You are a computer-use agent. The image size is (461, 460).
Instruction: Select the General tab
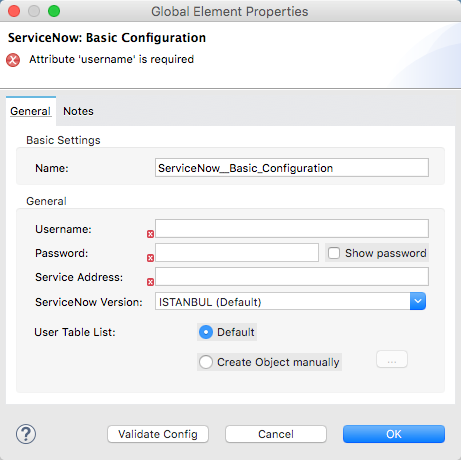(31, 111)
